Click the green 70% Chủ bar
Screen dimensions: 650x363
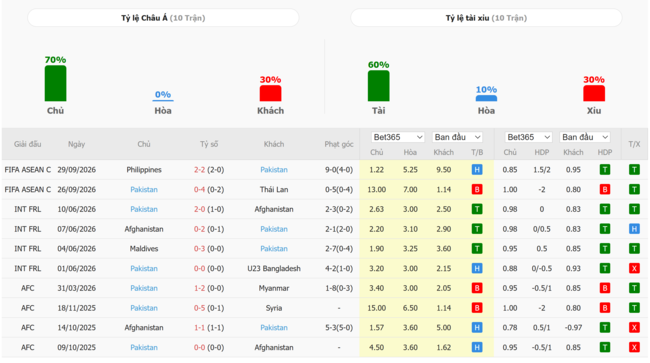point(56,83)
